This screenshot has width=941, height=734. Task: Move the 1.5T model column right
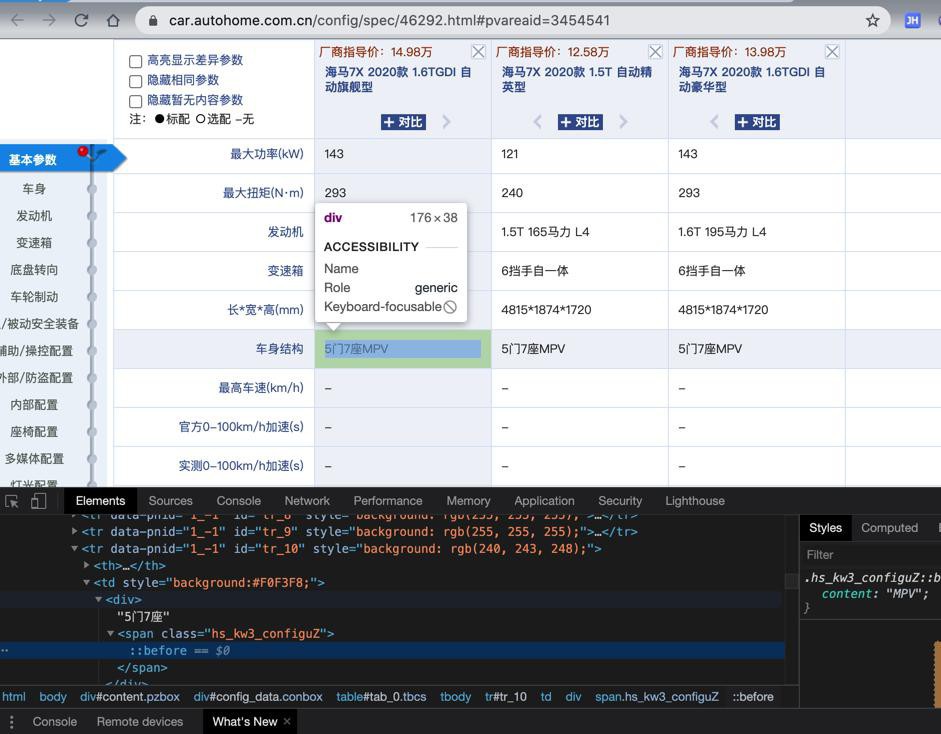pos(623,122)
